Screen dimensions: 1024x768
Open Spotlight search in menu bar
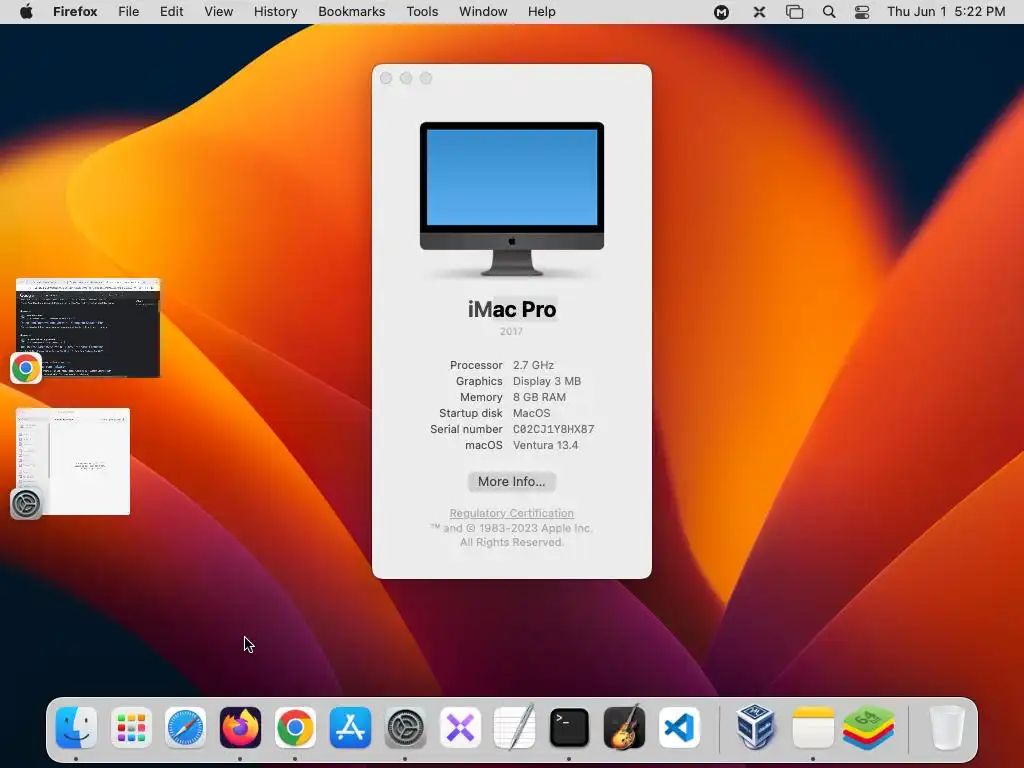pyautogui.click(x=829, y=12)
